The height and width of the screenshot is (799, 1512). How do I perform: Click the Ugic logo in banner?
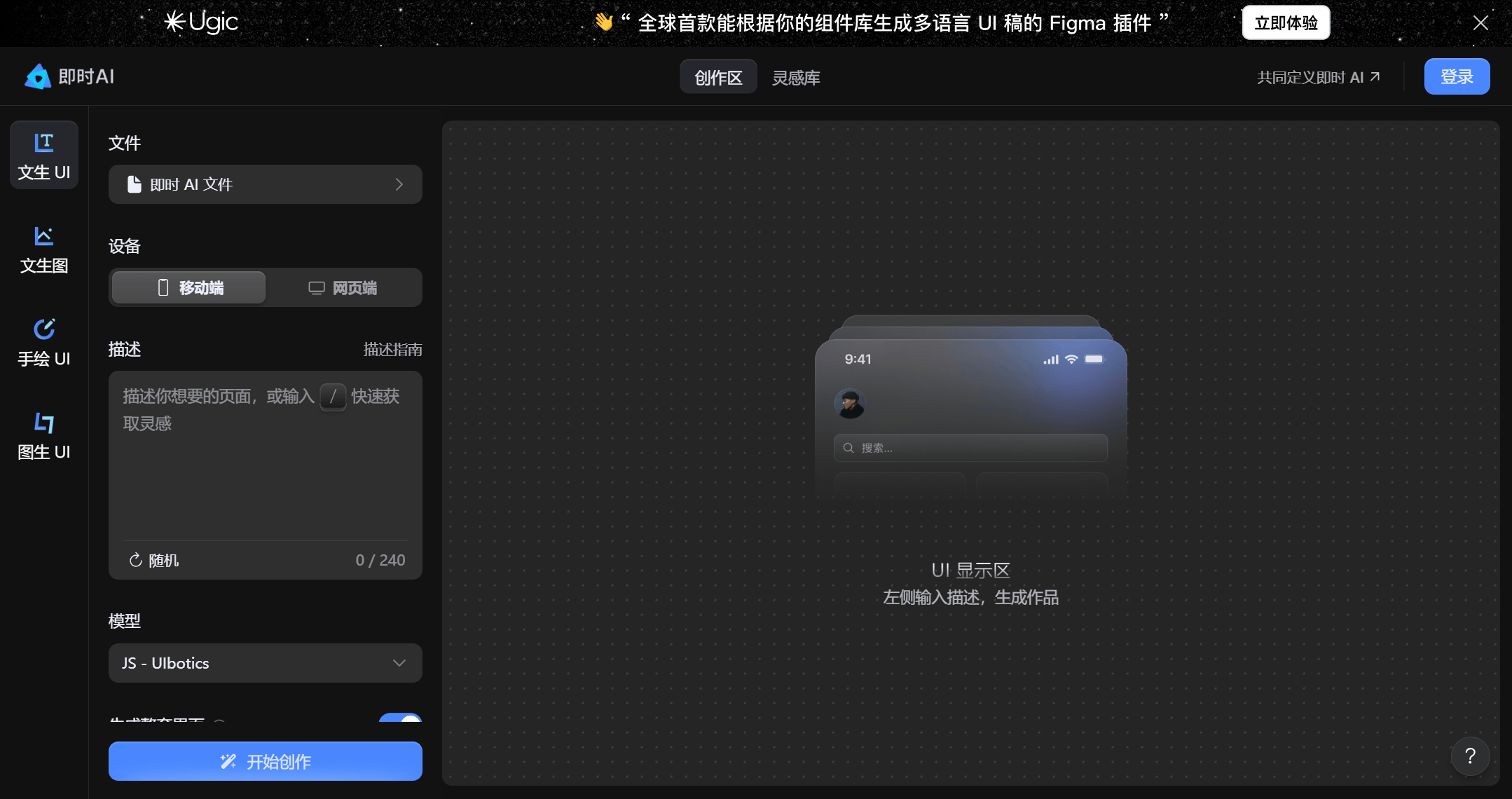pos(202,22)
